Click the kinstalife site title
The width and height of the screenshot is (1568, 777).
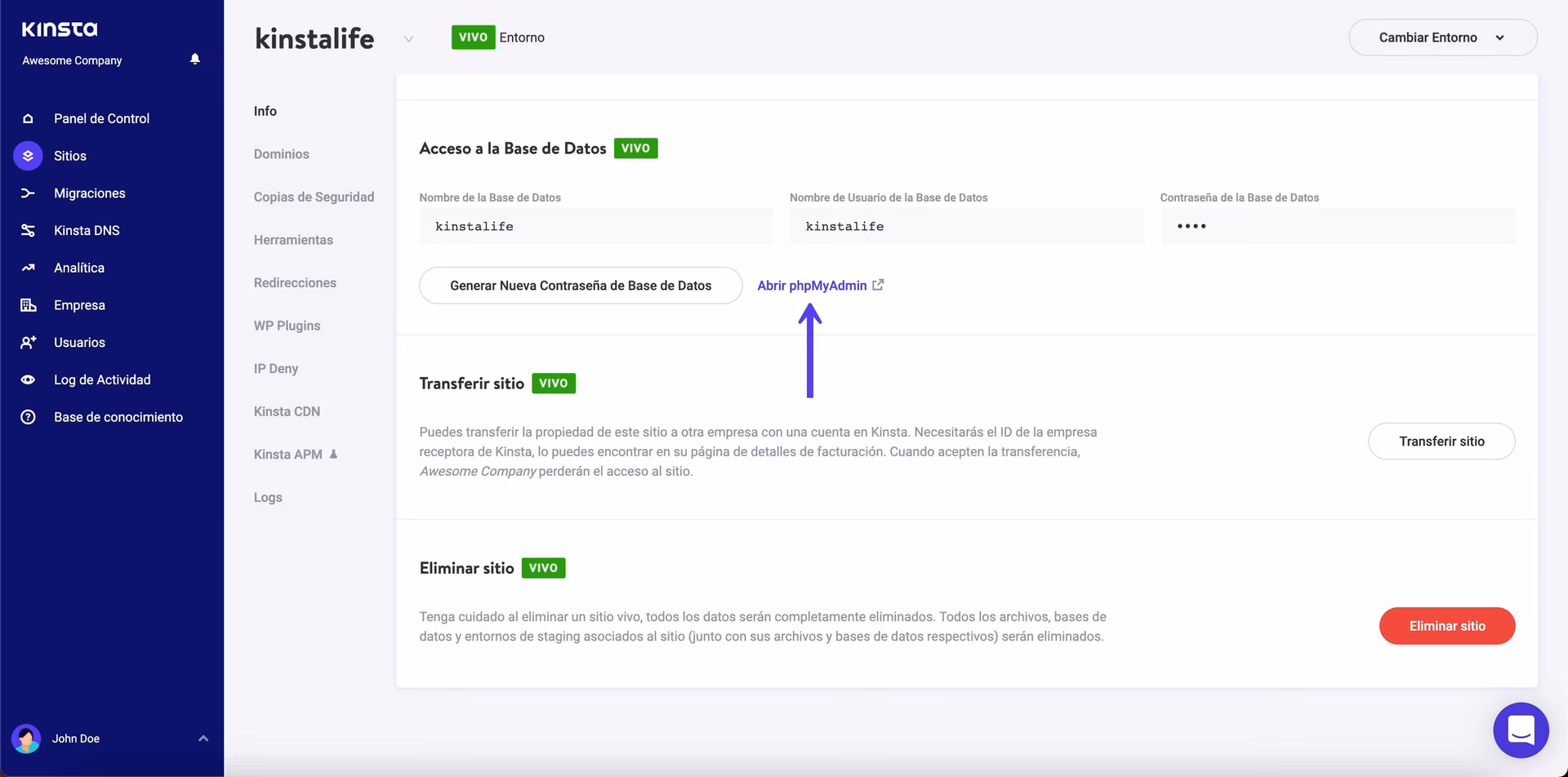pos(314,38)
